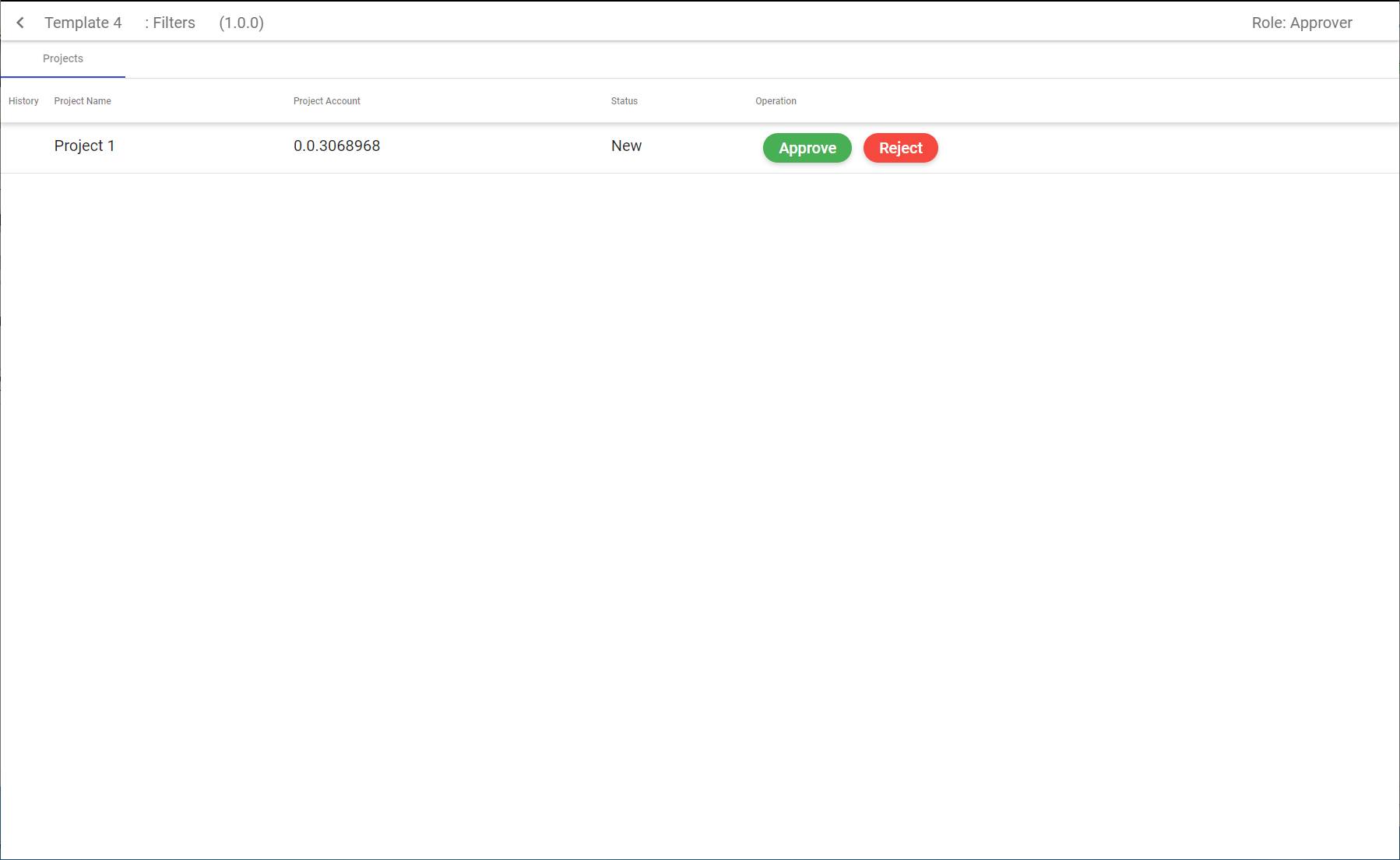The height and width of the screenshot is (860, 1400).
Task: Click the Project Account column header
Action: point(326,101)
